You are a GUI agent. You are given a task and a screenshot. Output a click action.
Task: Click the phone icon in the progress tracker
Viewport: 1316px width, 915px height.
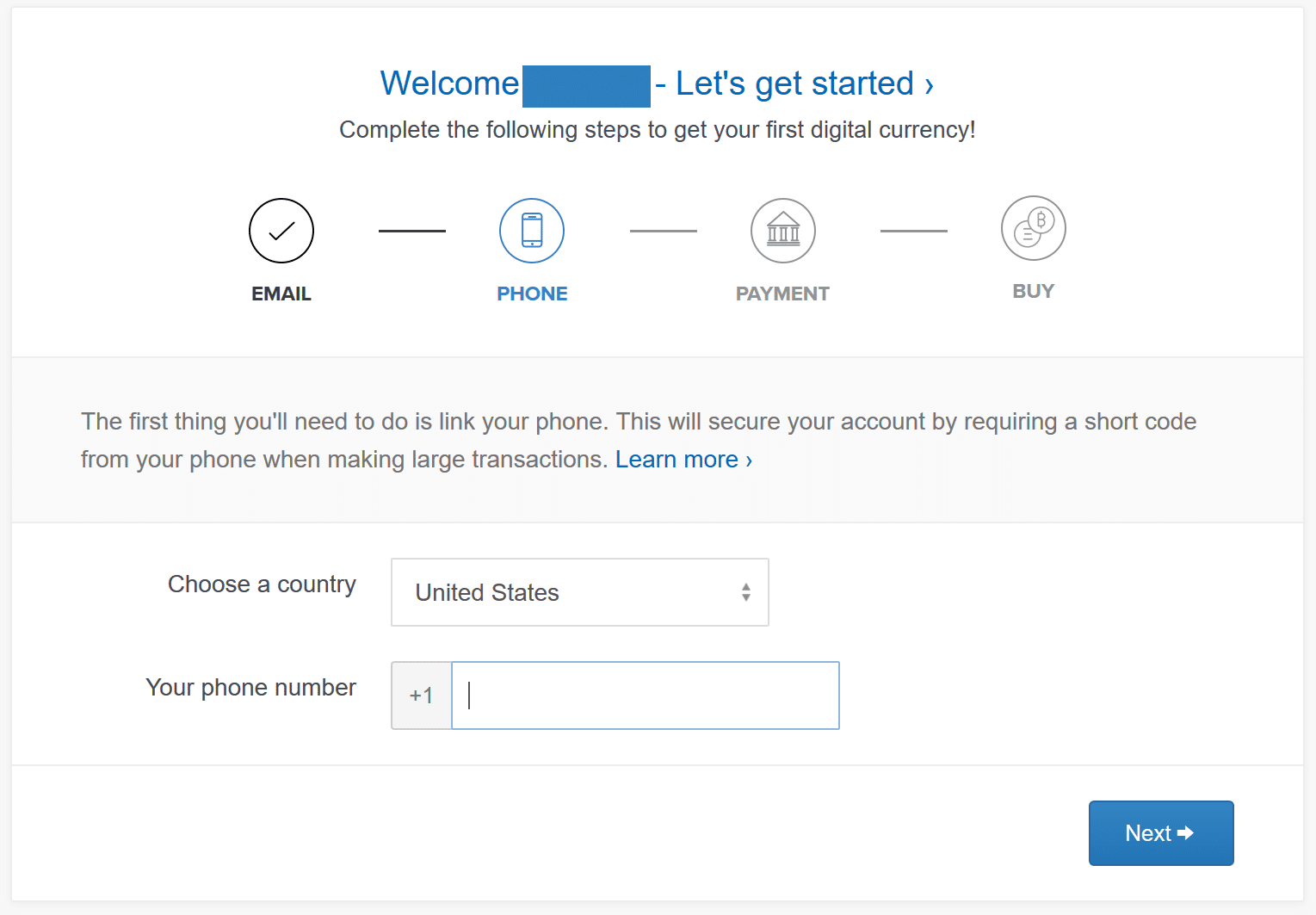pyautogui.click(x=531, y=230)
